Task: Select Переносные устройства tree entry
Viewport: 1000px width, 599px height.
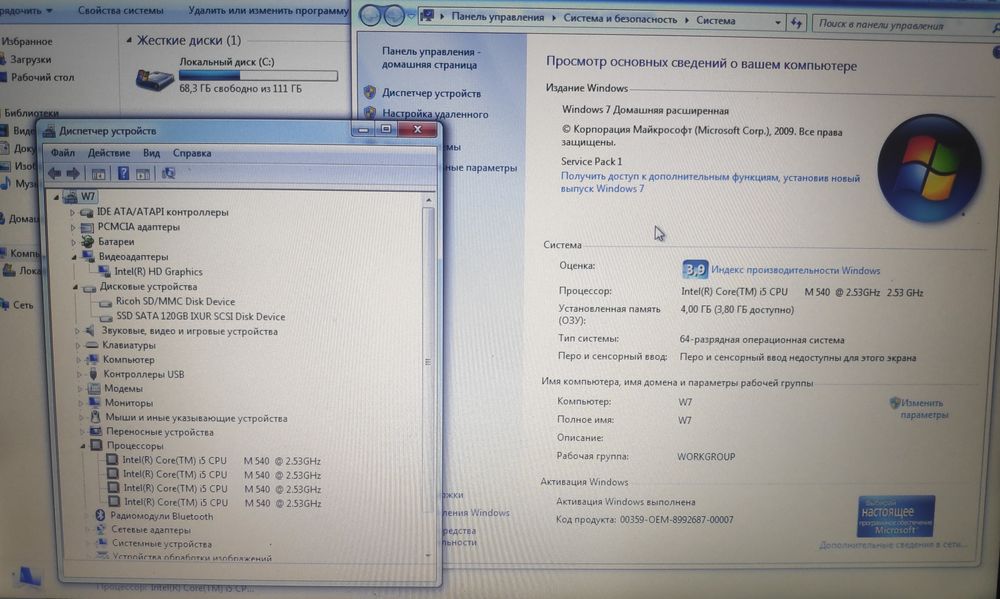Action: point(160,432)
